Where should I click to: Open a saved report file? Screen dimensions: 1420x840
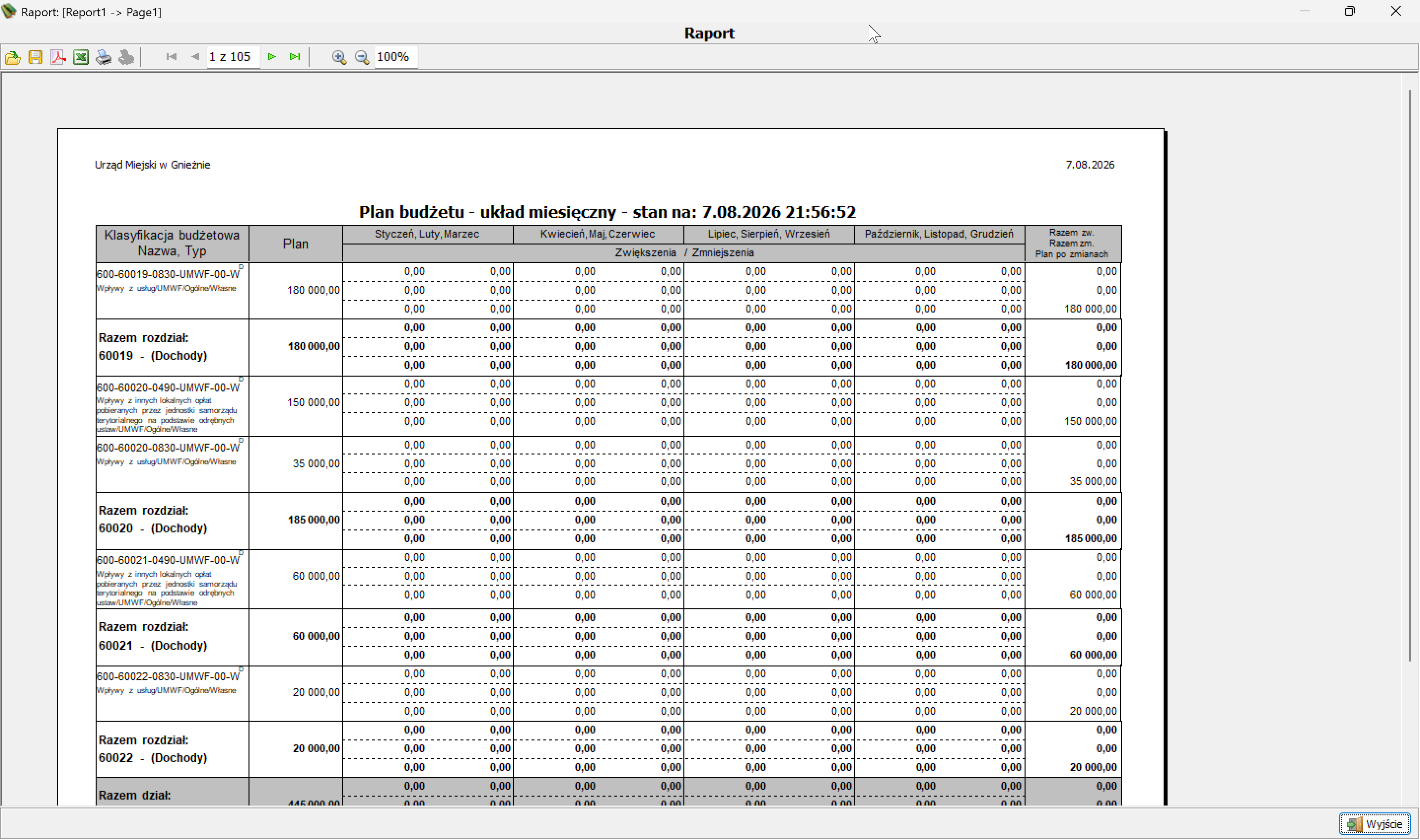(x=12, y=57)
